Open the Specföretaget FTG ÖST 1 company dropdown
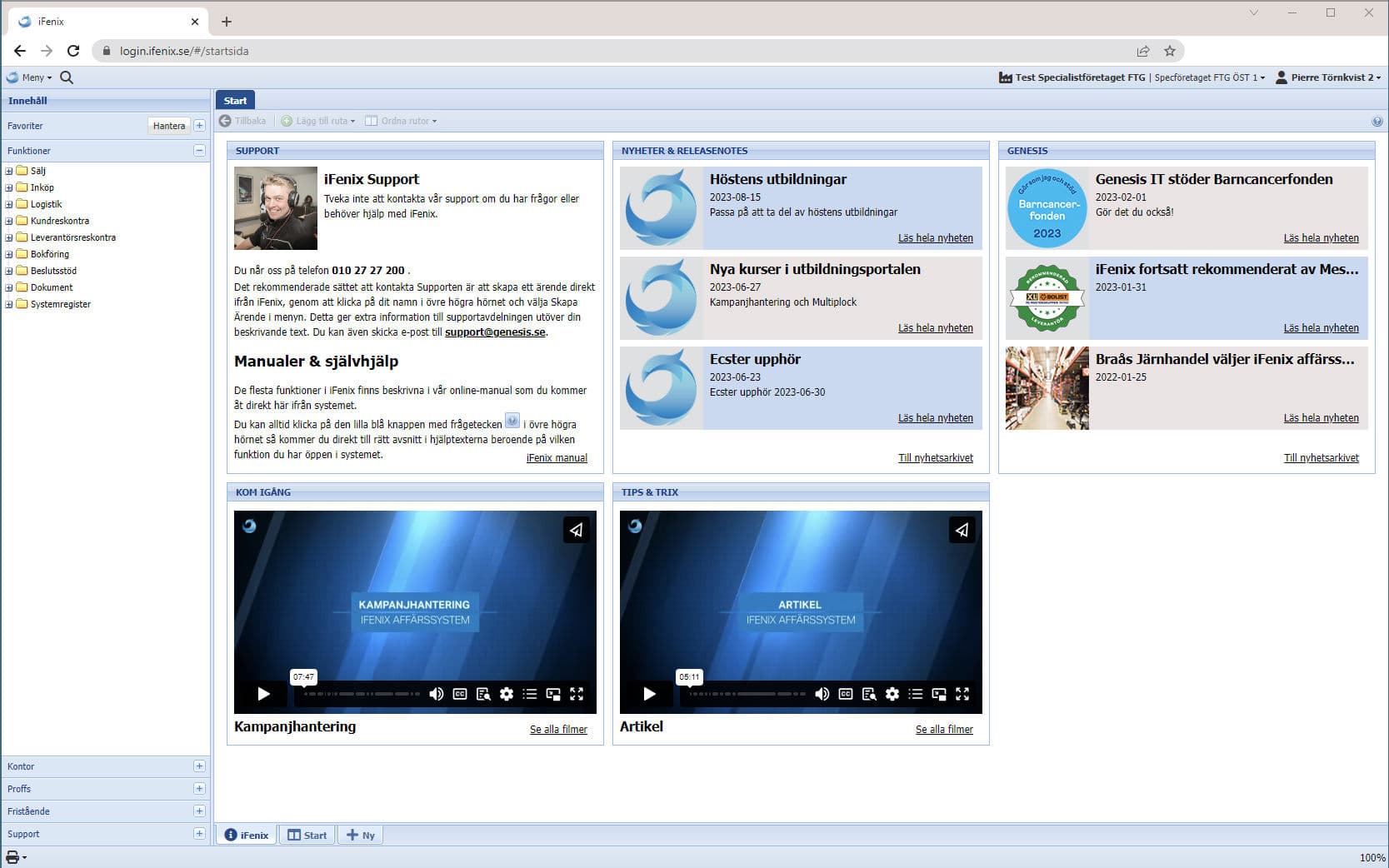Screen dimensions: 1389x868 [1209, 77]
